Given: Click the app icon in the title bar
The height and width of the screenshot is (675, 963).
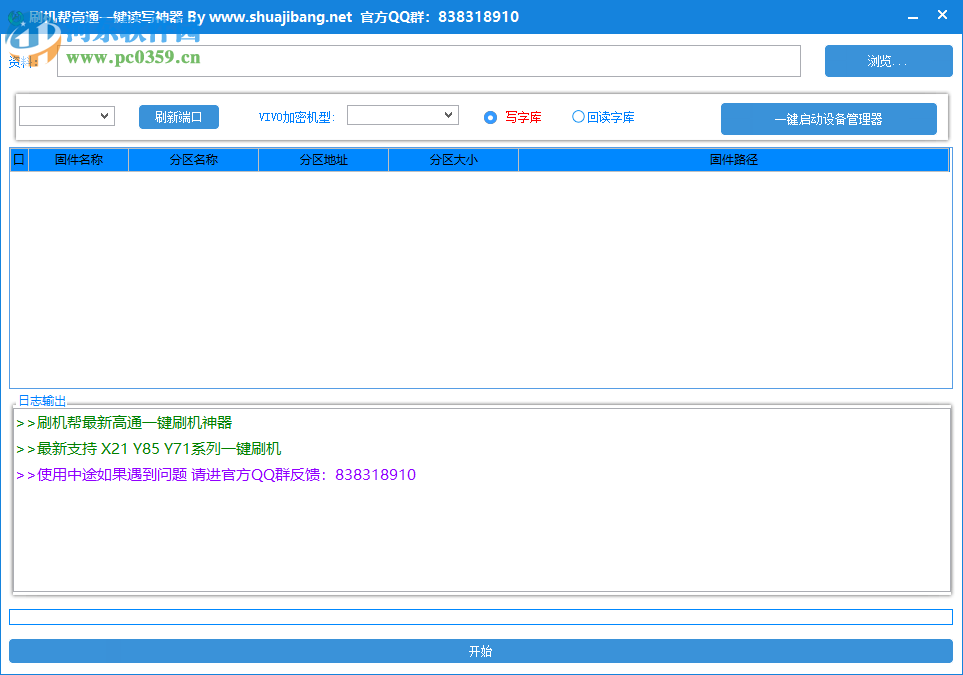Looking at the screenshot, I should pyautogui.click(x=16, y=18).
